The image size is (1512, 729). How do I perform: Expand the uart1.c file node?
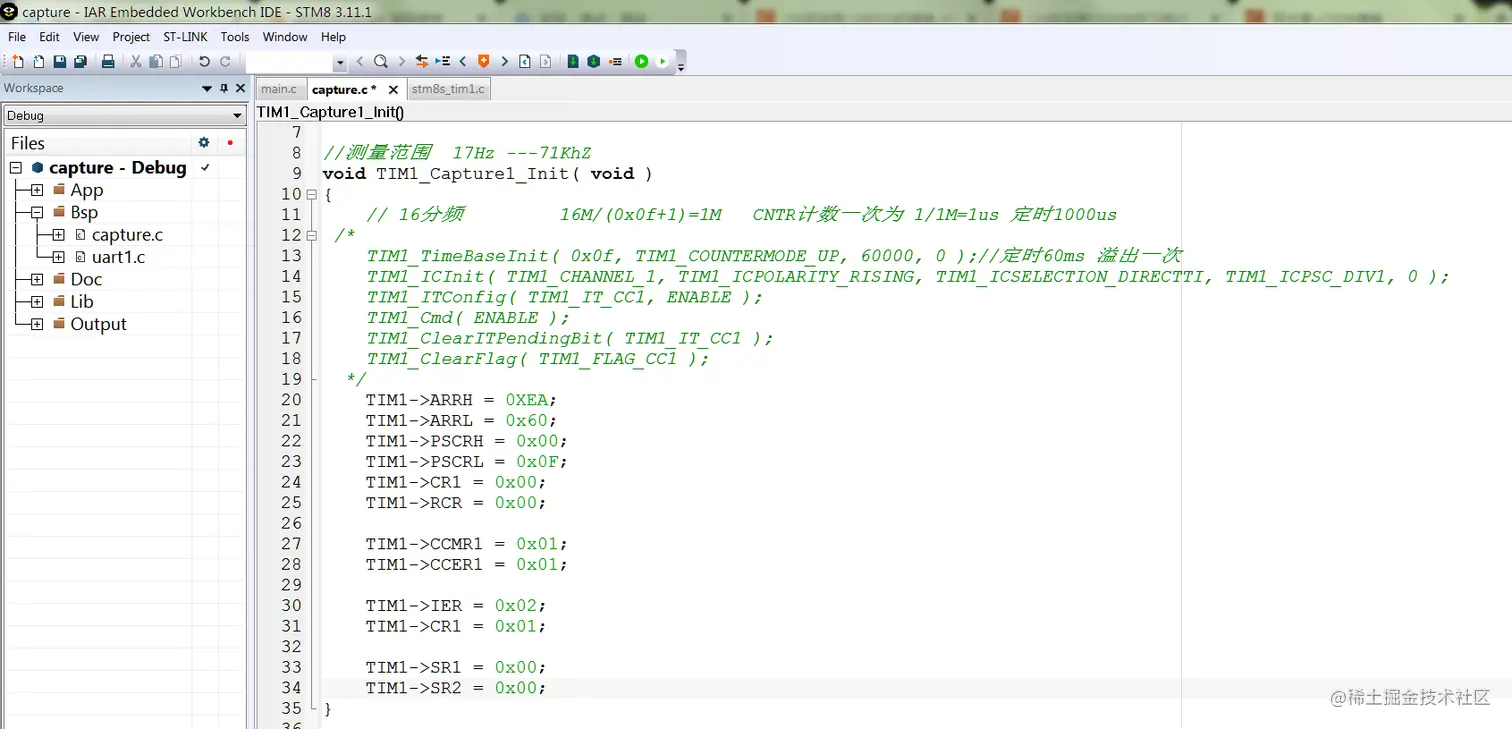click(x=59, y=257)
